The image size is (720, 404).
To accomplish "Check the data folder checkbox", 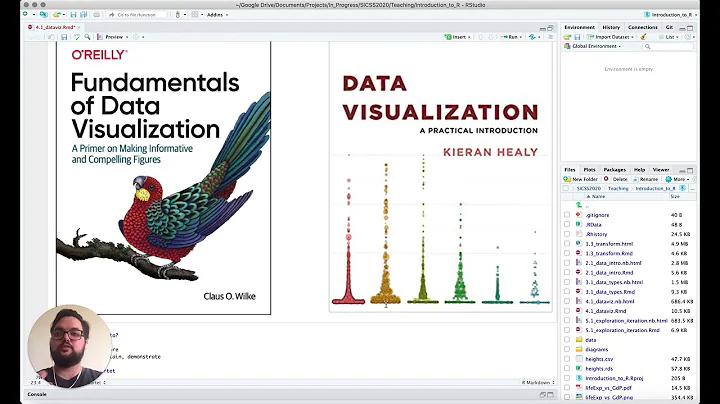I will click(567, 340).
